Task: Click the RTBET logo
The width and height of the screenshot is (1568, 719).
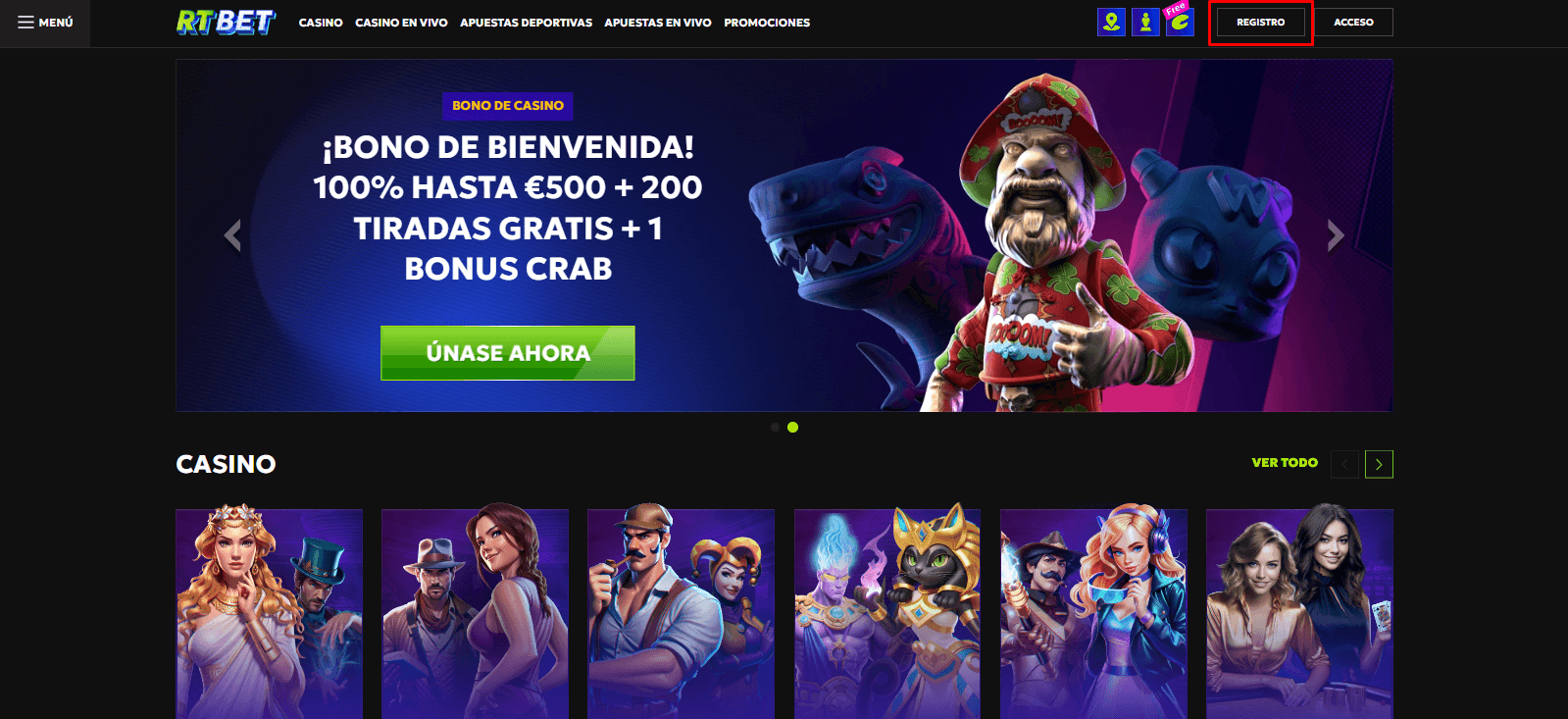Action: [x=227, y=22]
